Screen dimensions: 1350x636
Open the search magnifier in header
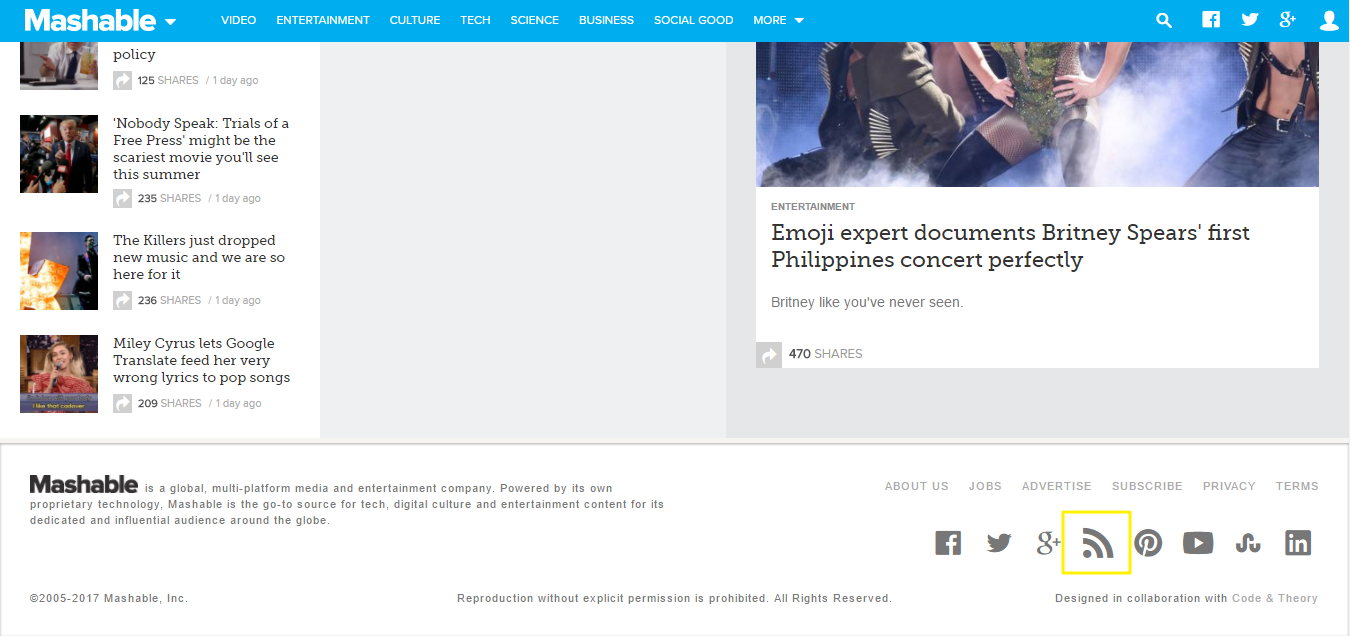point(1163,20)
